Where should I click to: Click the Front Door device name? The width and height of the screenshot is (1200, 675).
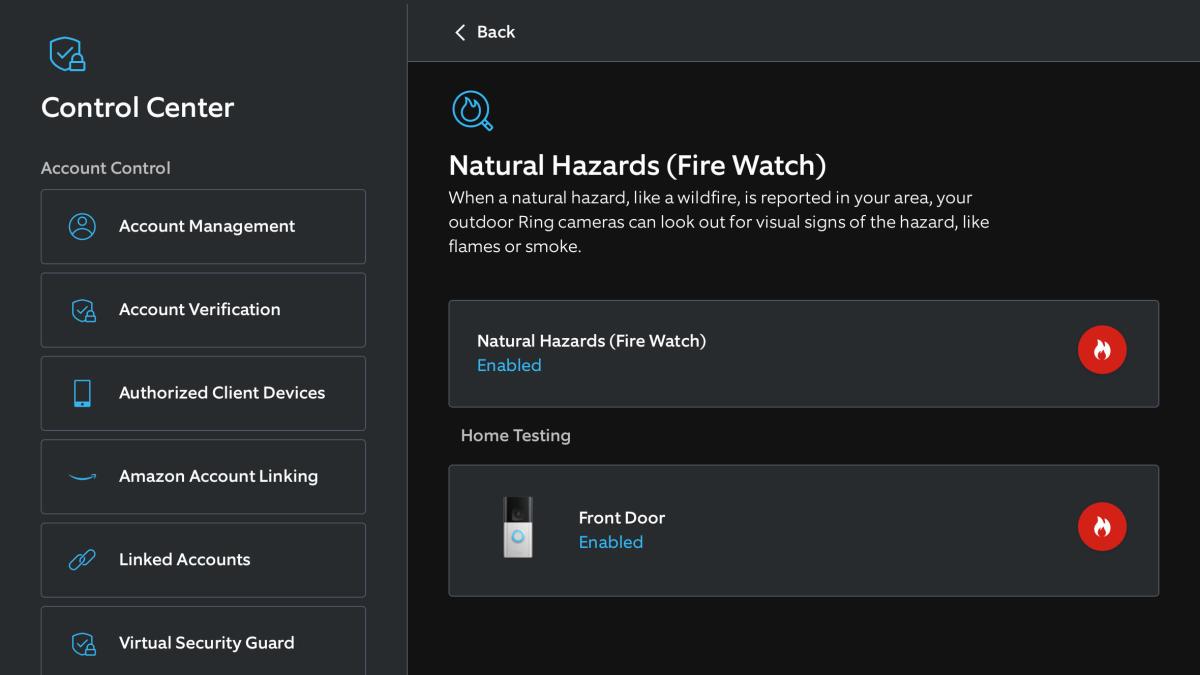[x=622, y=518]
